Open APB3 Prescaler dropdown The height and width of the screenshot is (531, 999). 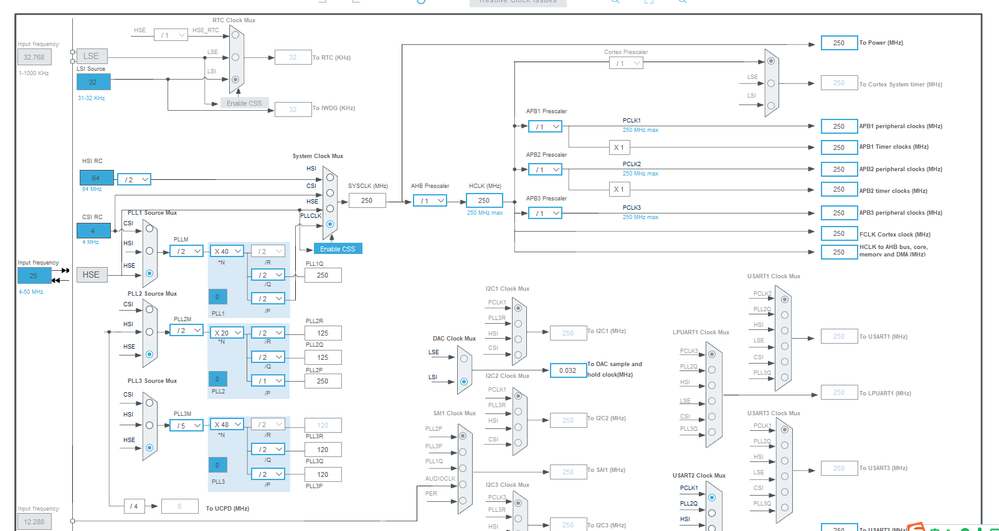(x=545, y=213)
